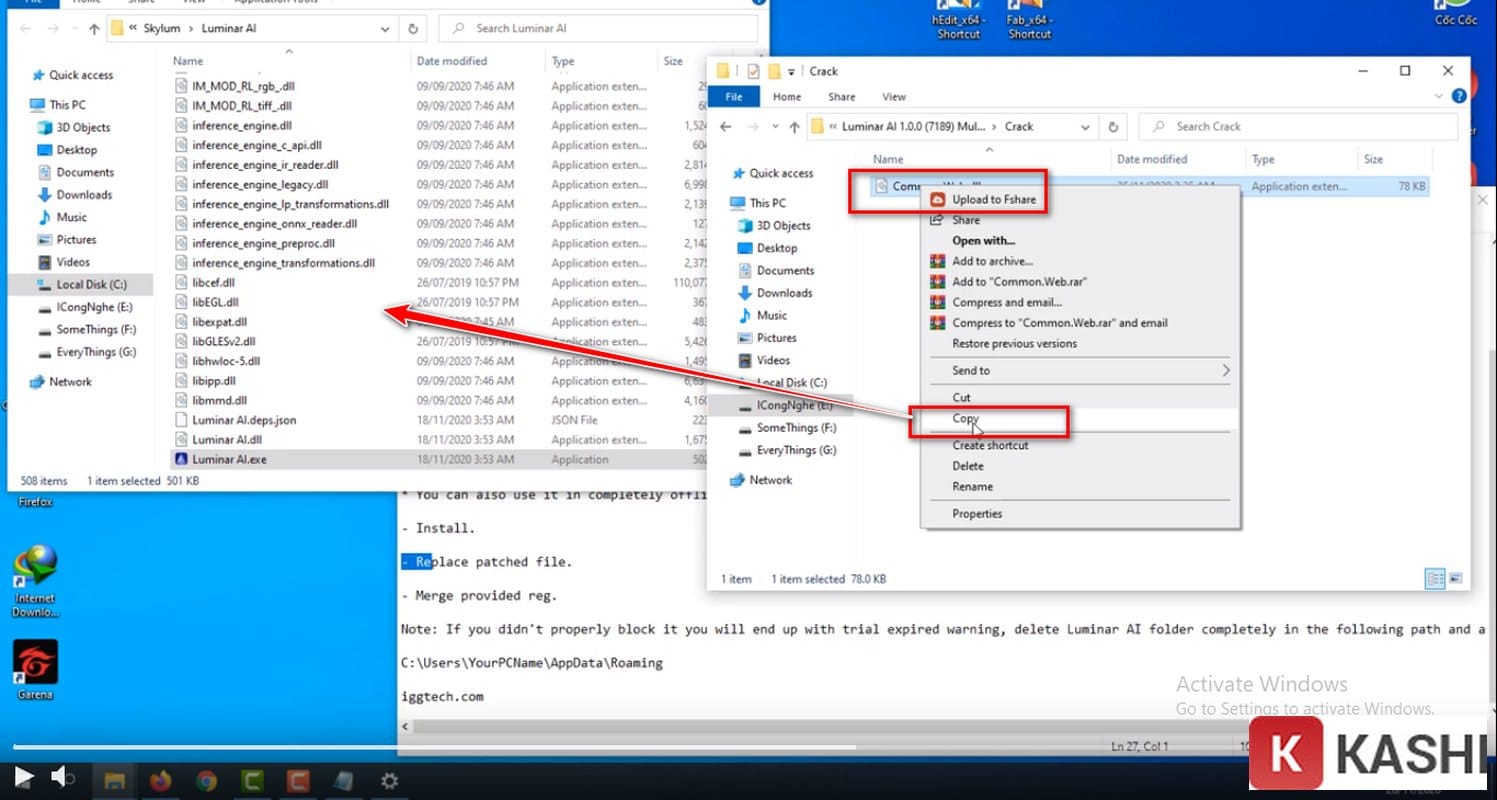Open Home tab in Crack window

tap(787, 97)
